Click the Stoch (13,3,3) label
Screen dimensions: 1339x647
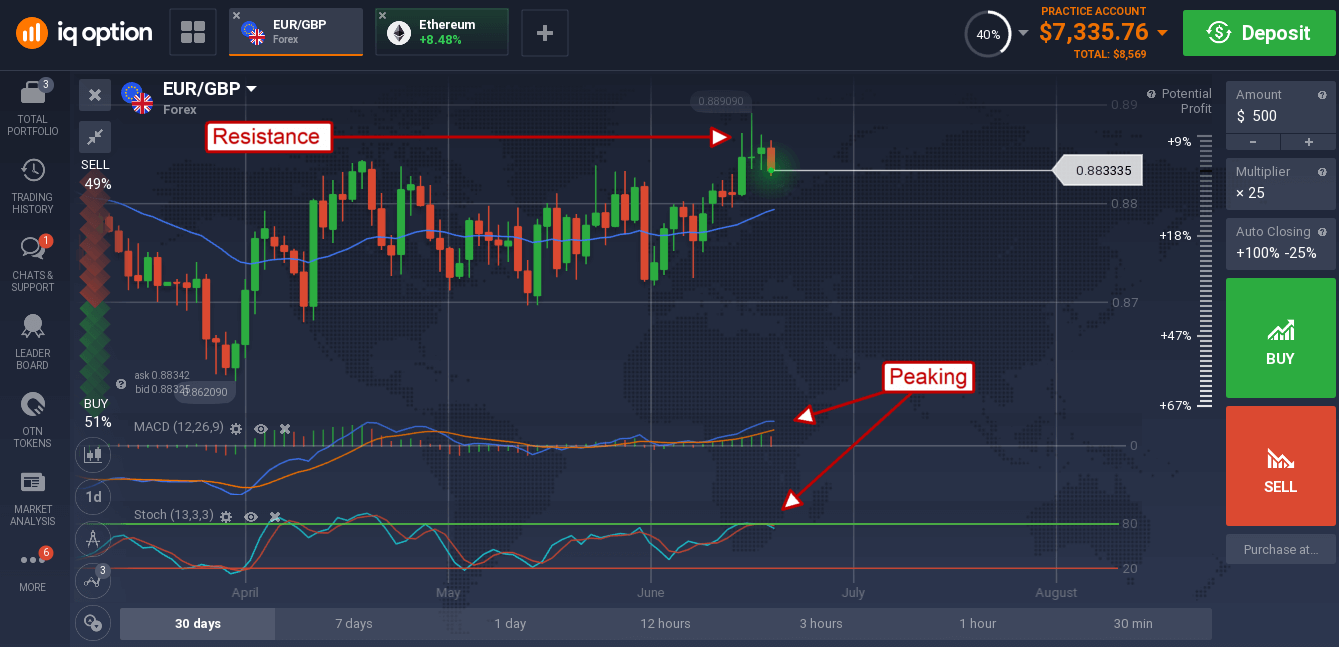(x=174, y=516)
